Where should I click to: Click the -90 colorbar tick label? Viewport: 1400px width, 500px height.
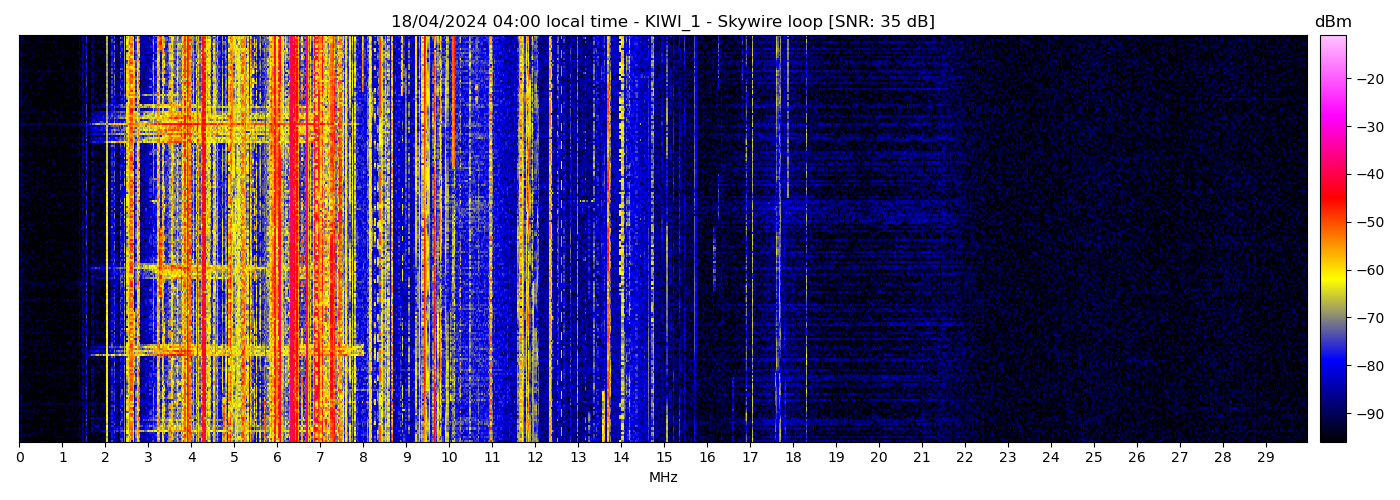pos(1367,414)
